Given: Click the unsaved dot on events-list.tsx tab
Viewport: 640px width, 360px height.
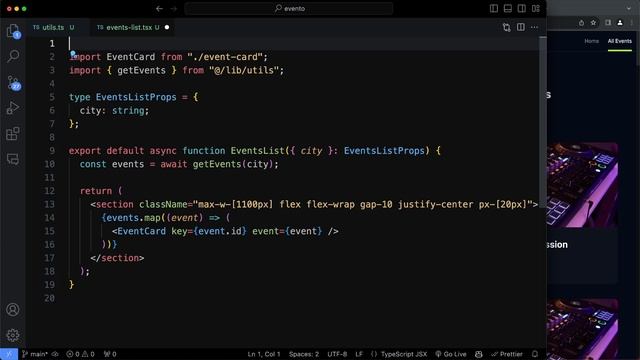Looking at the screenshot, I should [167, 27].
